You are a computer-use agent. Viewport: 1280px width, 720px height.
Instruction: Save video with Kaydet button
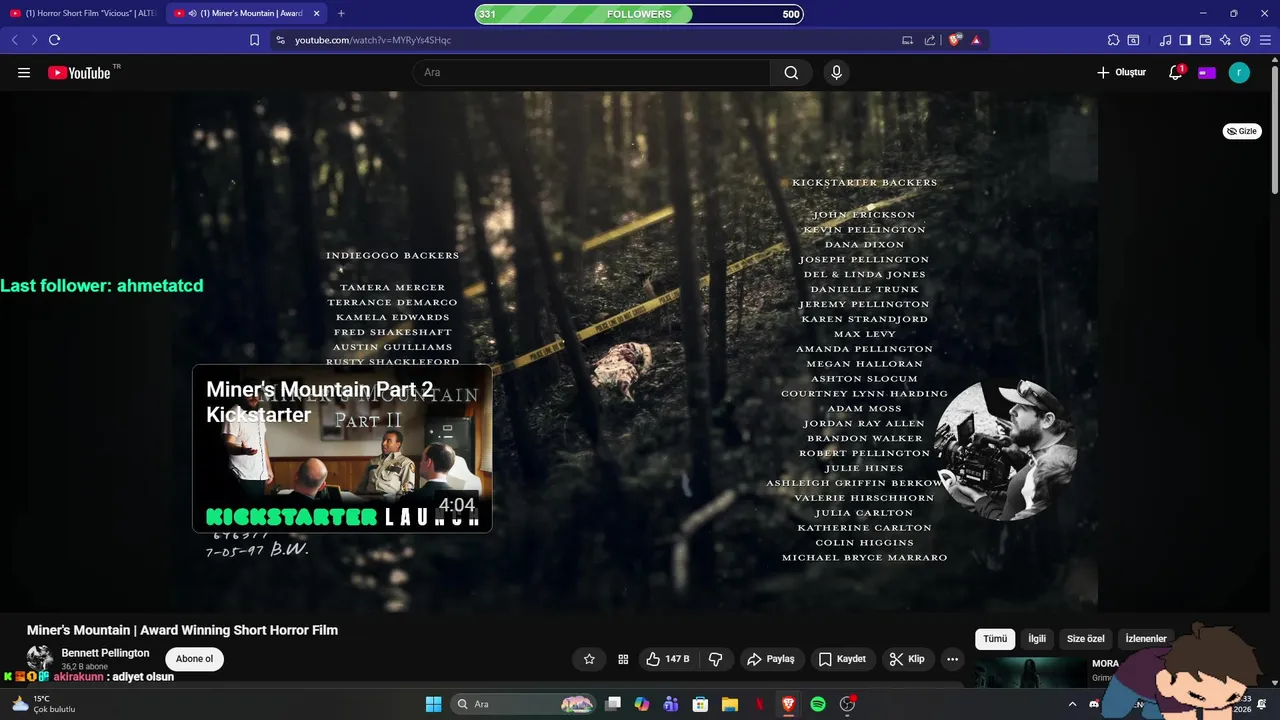(842, 659)
